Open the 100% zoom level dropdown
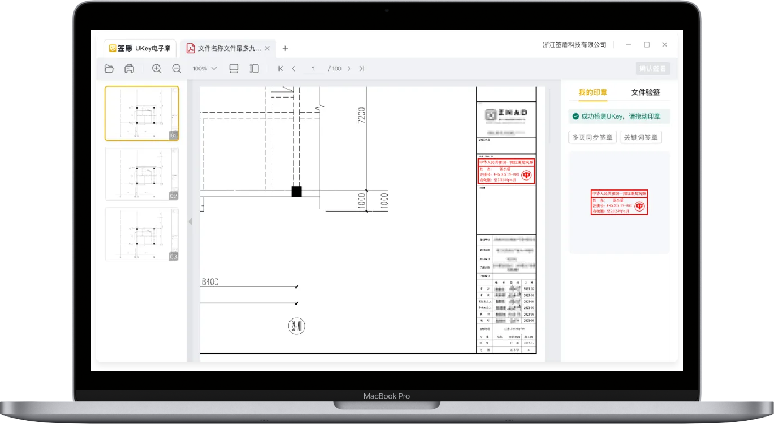 click(x=205, y=68)
